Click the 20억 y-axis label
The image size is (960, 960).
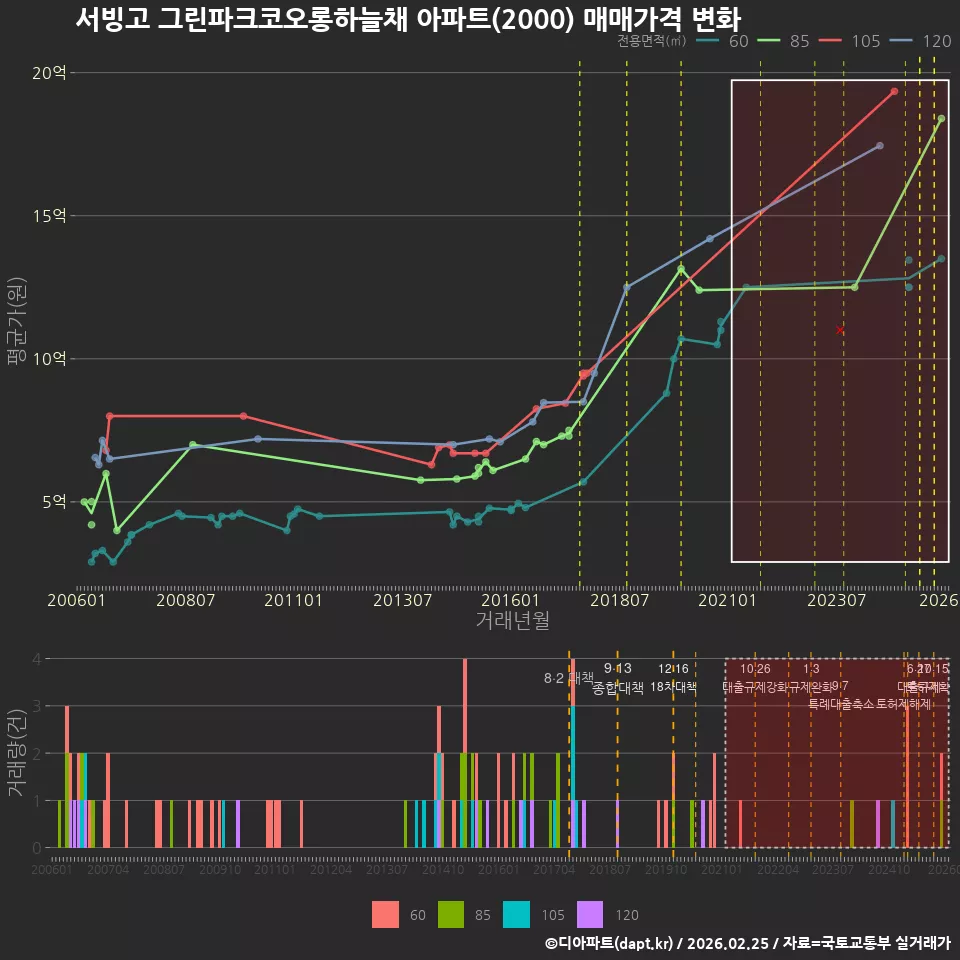49,72
